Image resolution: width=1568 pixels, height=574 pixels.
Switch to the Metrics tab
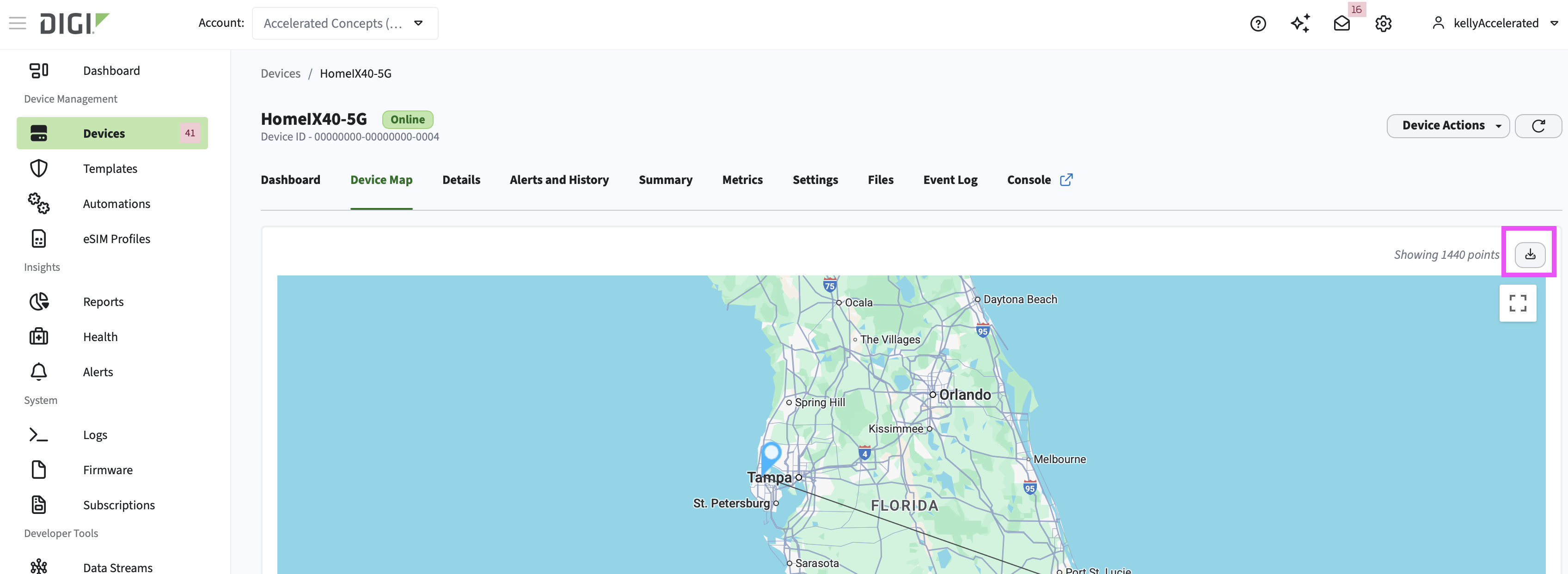(742, 180)
